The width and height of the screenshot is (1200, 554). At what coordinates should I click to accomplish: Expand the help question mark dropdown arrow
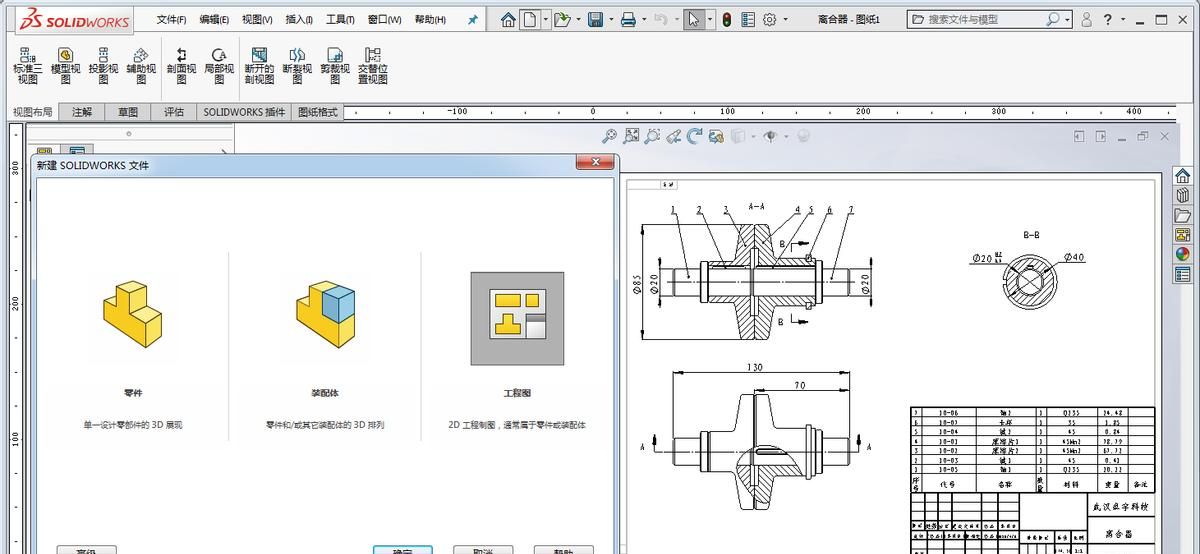tap(1124, 19)
